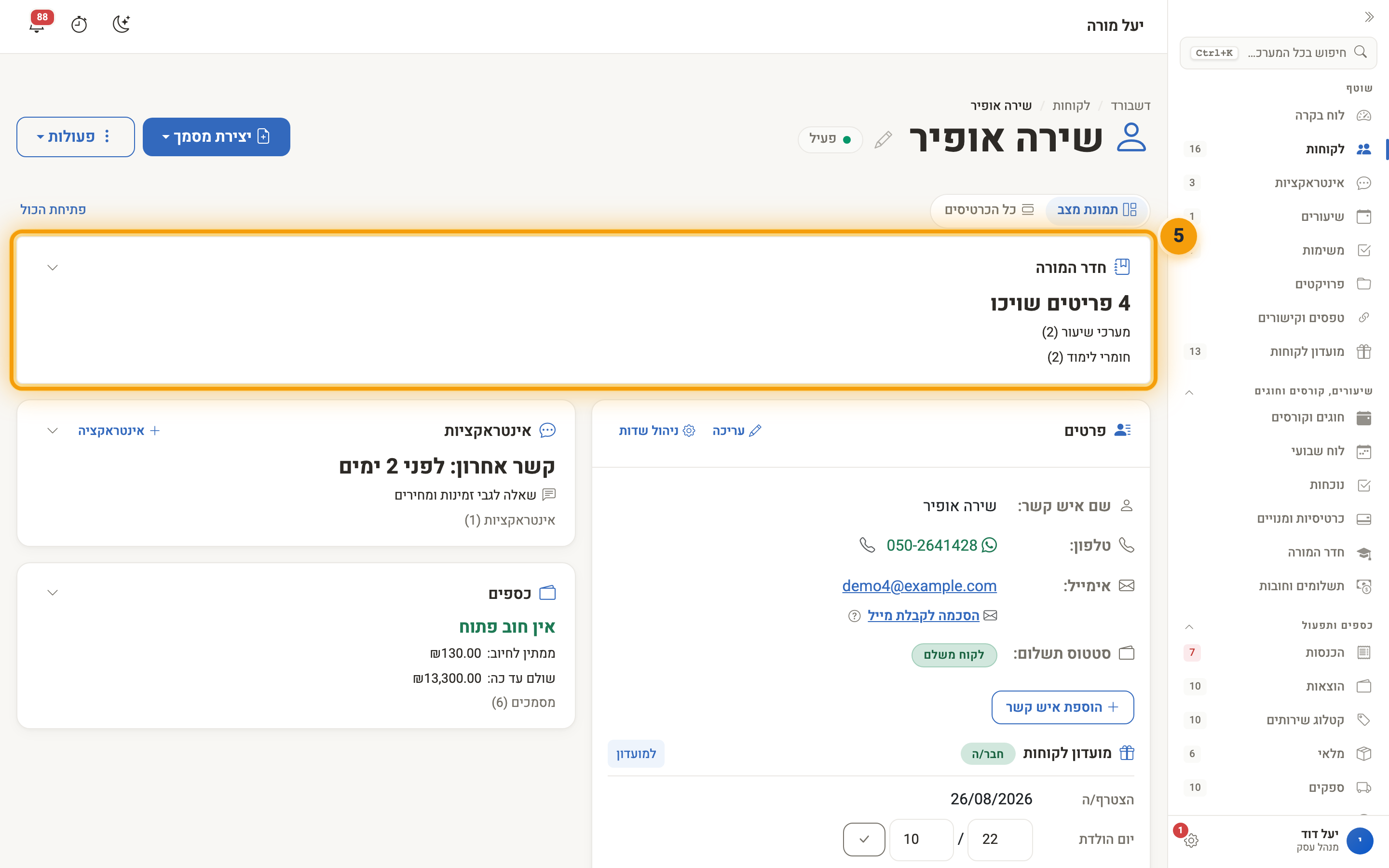Toggle dark mode moon icon
This screenshot has width=1389, height=868.
(121, 24)
